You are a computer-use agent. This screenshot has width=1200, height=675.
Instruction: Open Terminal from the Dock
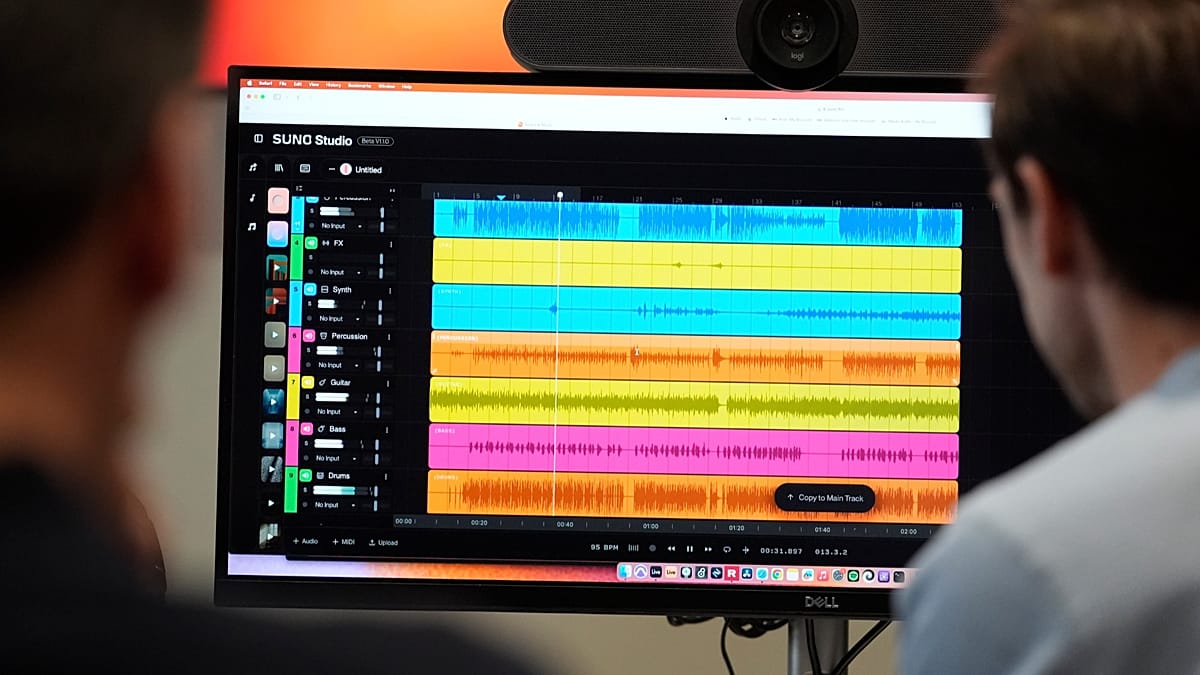(x=898, y=577)
